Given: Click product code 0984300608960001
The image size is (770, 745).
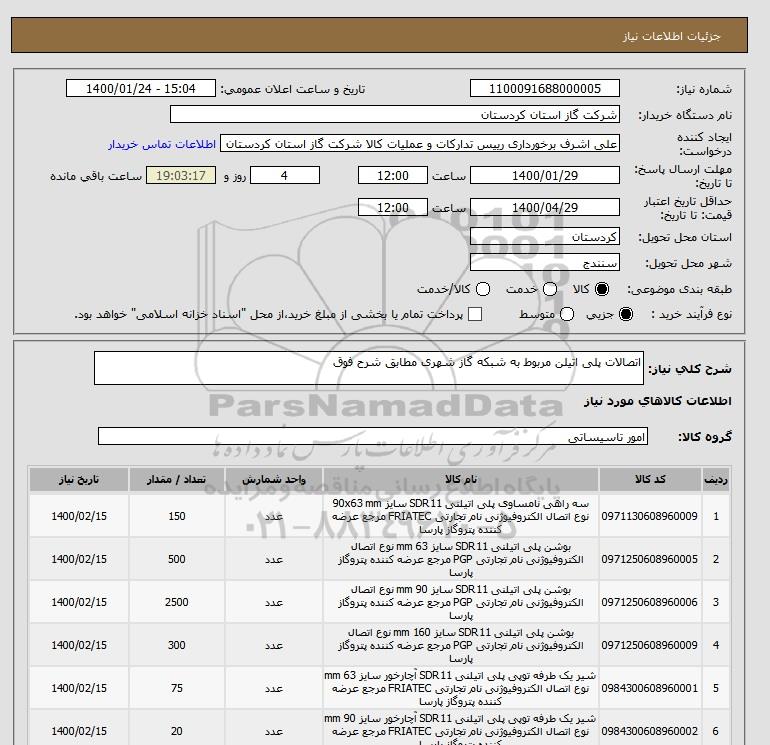Looking at the screenshot, I should pos(649,688).
